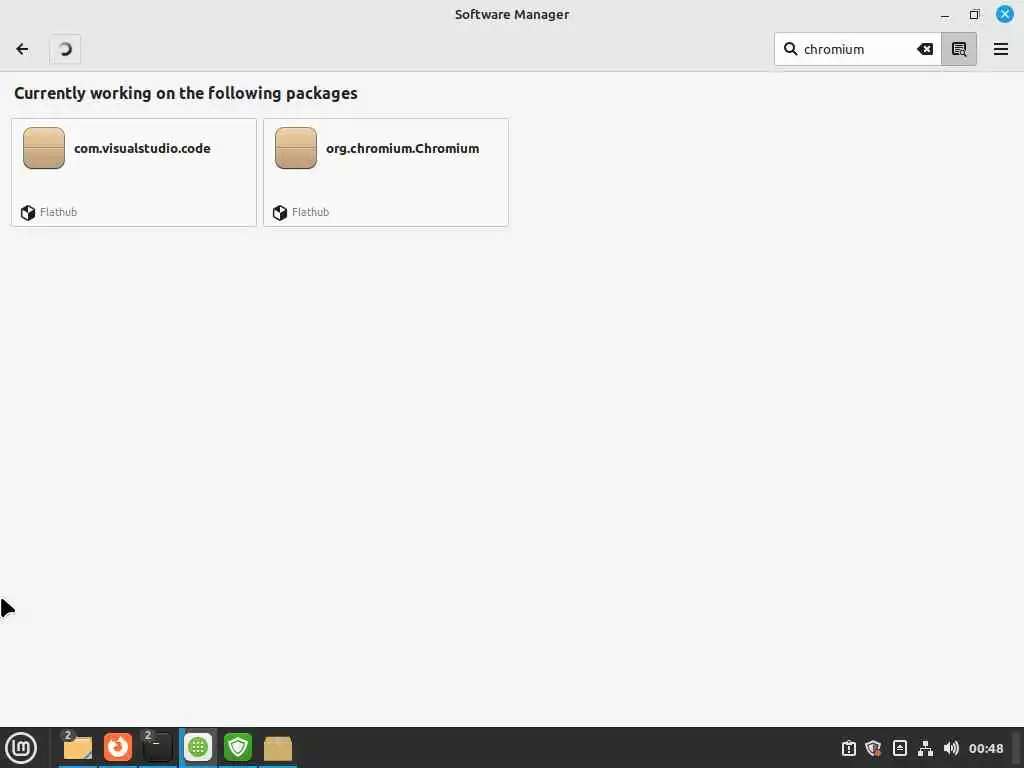Open the volume control tray icon

(951, 748)
